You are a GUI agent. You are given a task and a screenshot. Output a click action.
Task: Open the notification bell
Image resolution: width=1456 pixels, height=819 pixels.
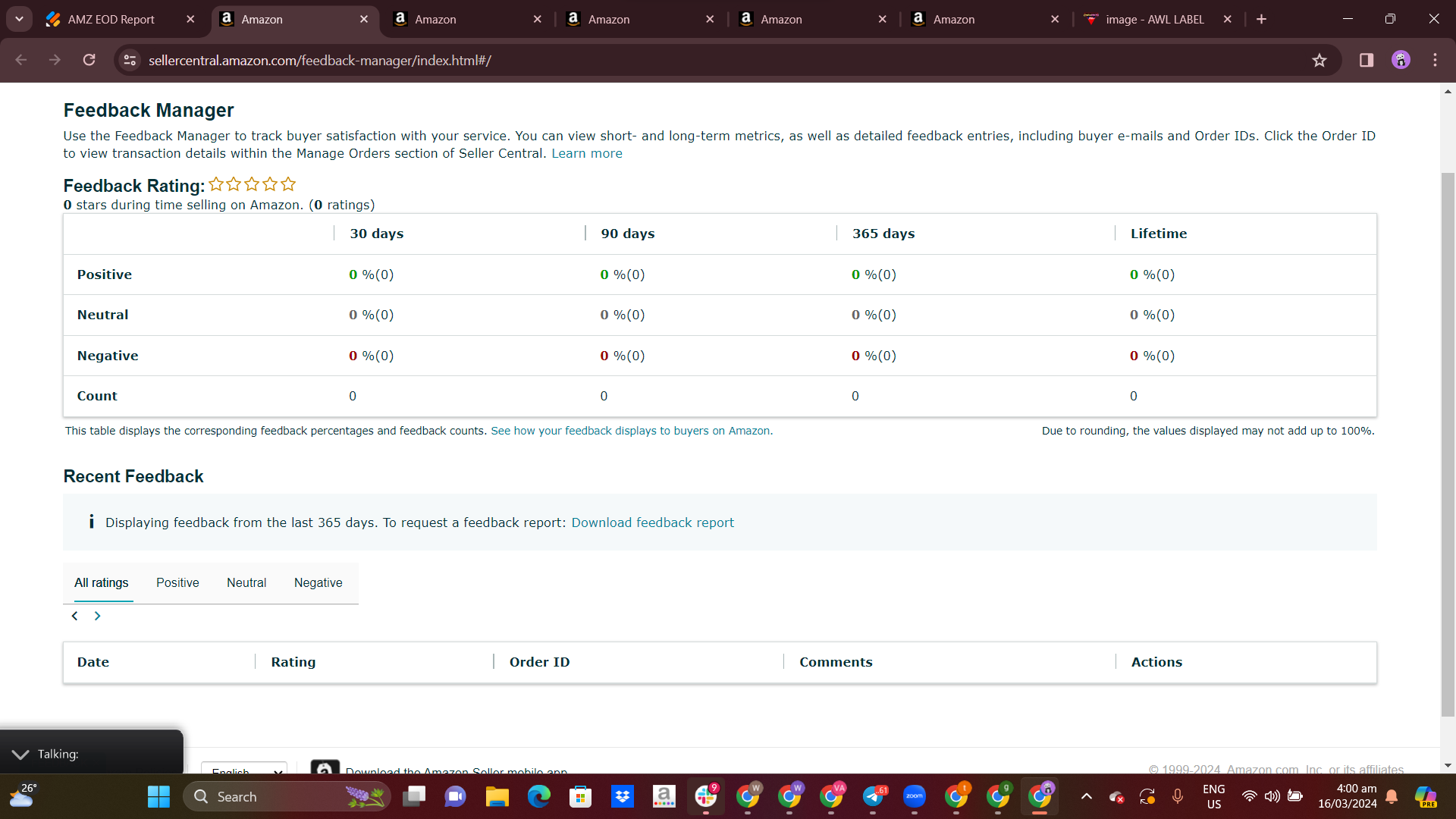[1392, 796]
